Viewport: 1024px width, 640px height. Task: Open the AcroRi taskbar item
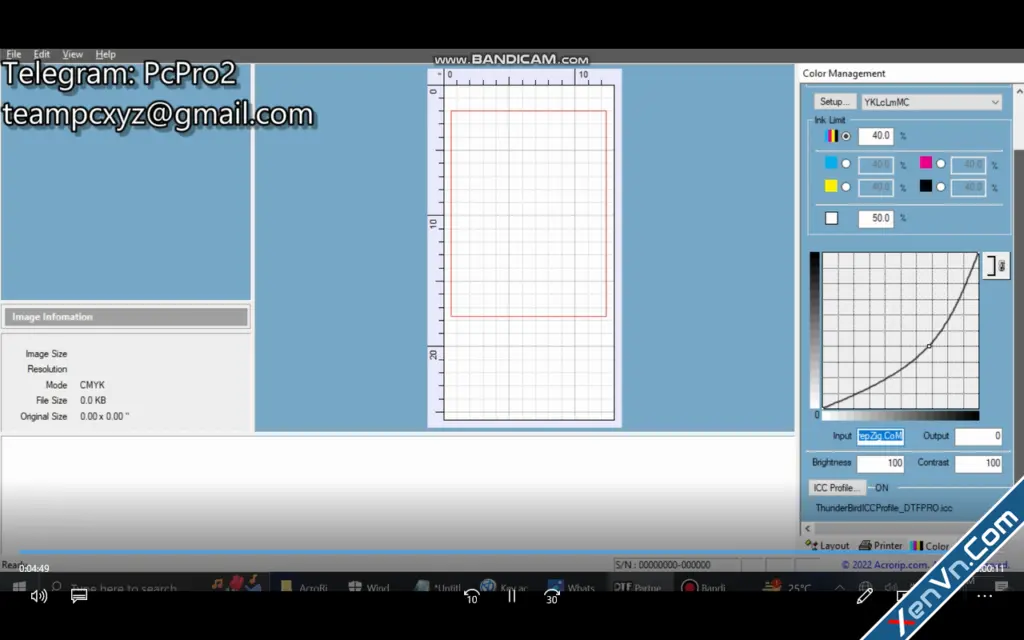tap(304, 588)
